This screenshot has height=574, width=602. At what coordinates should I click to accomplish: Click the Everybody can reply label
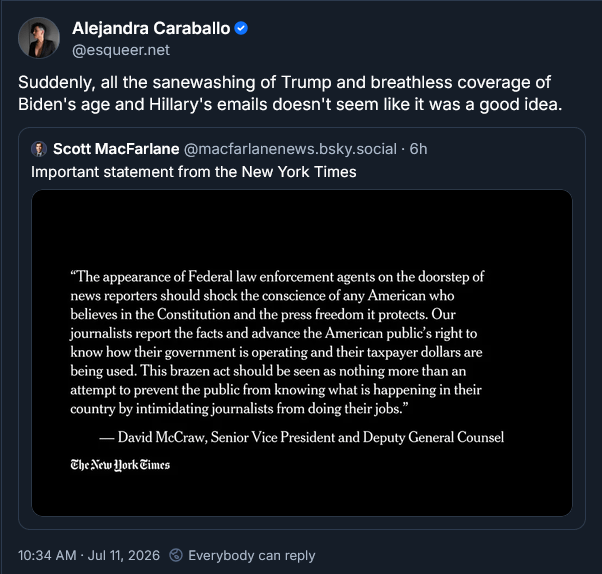[251, 555]
